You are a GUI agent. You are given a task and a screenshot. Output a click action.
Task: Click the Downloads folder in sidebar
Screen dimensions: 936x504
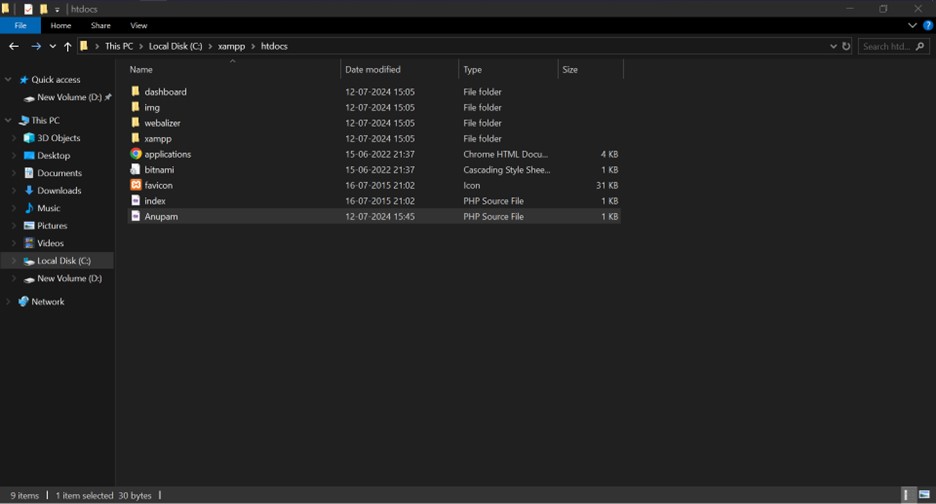tap(59, 190)
